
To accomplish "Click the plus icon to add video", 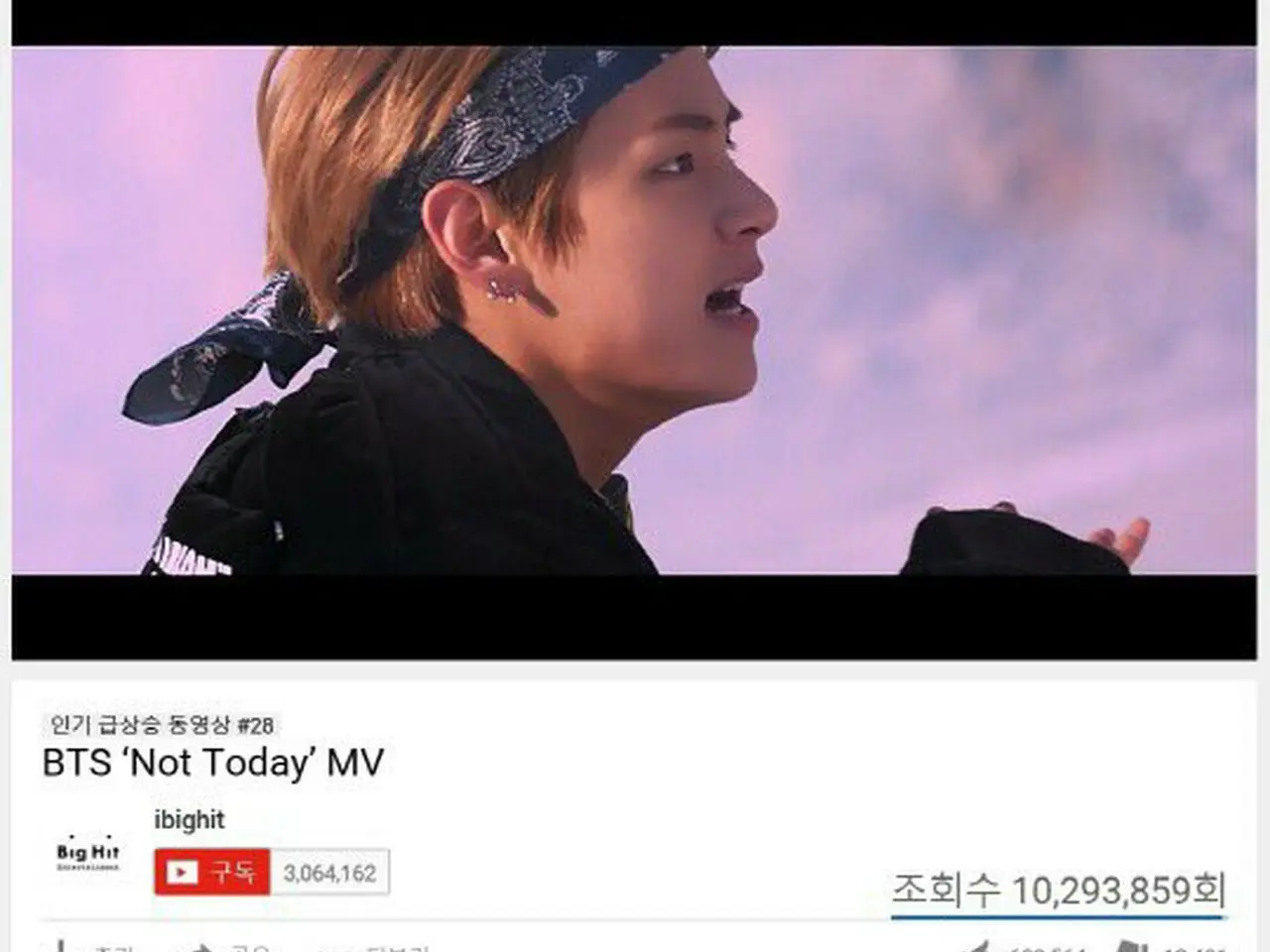I will 61,946.
